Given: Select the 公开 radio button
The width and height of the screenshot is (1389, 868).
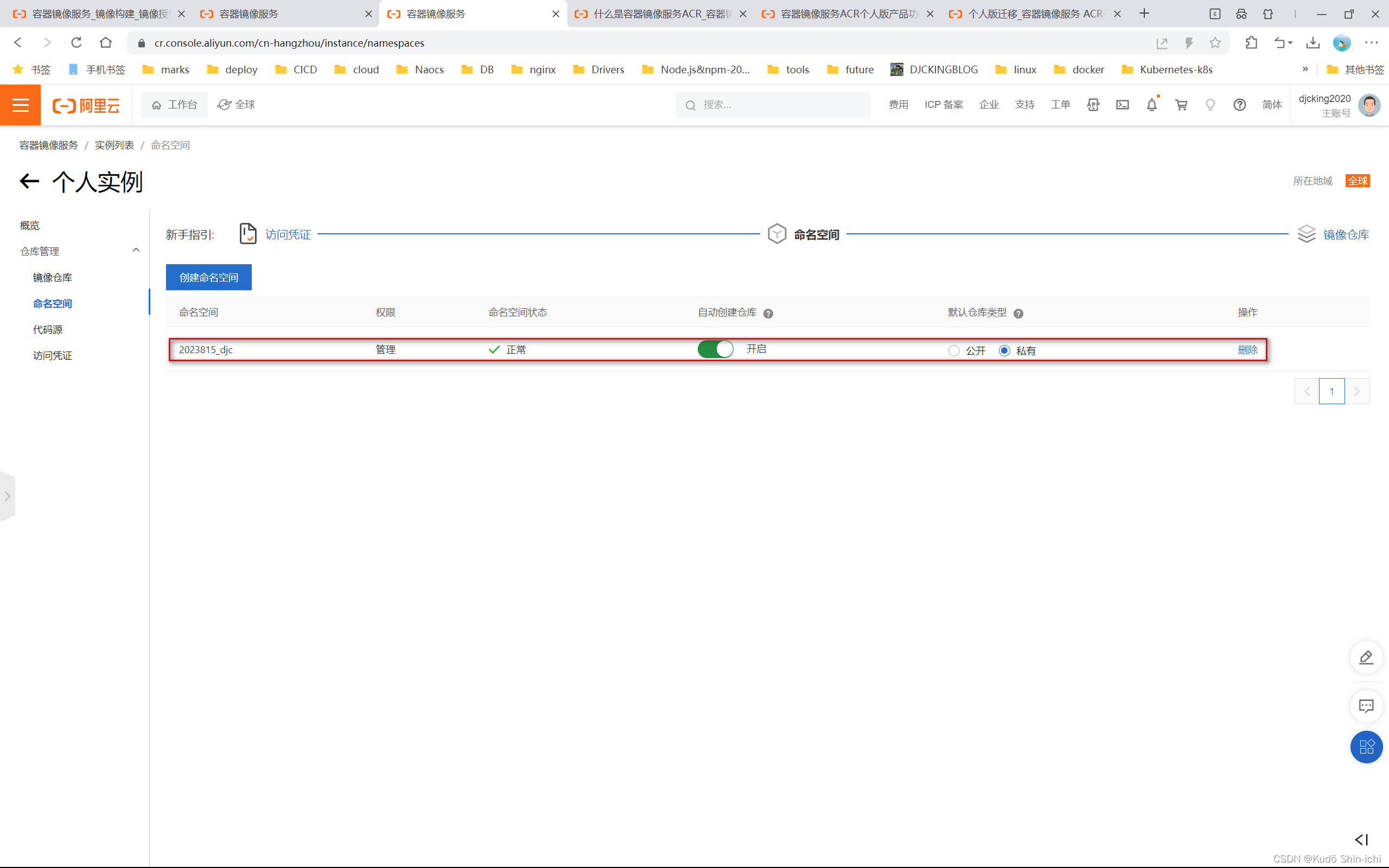Looking at the screenshot, I should [x=954, y=351].
